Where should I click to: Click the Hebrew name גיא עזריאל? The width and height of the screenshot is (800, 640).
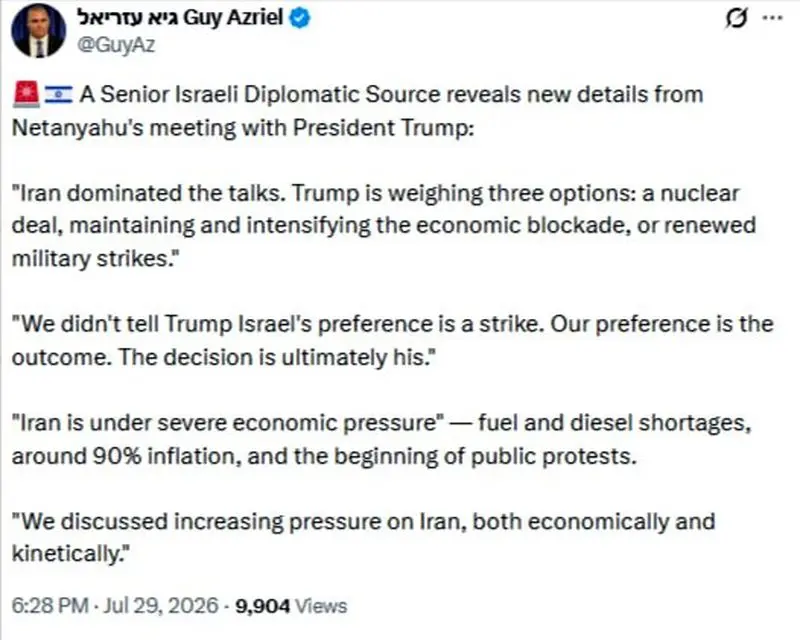127,18
